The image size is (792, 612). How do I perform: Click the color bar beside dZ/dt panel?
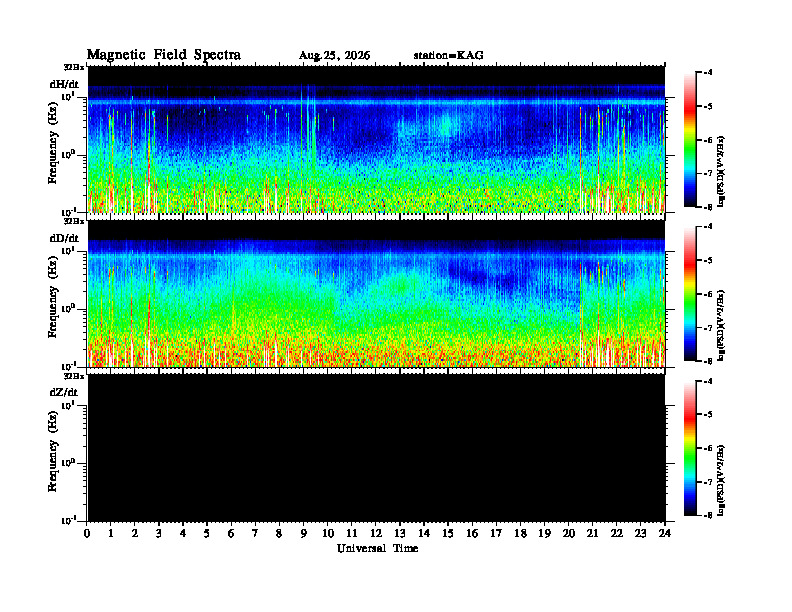[x=690, y=448]
